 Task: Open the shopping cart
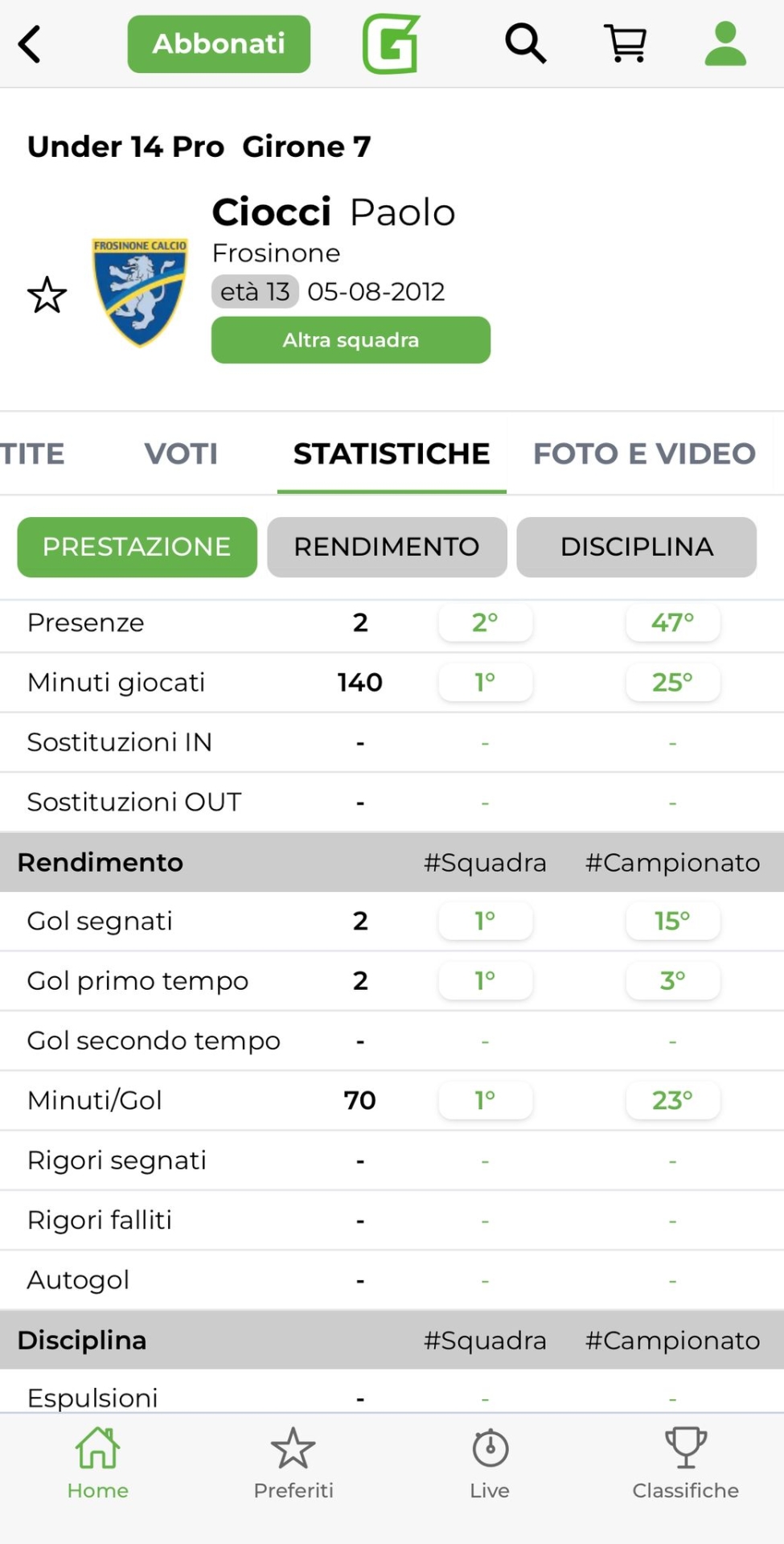tap(625, 43)
